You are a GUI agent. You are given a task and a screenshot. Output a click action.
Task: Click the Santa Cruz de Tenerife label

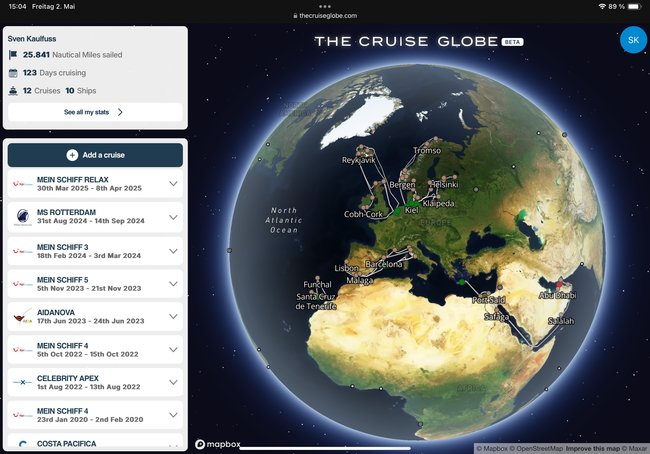pyautogui.click(x=316, y=301)
